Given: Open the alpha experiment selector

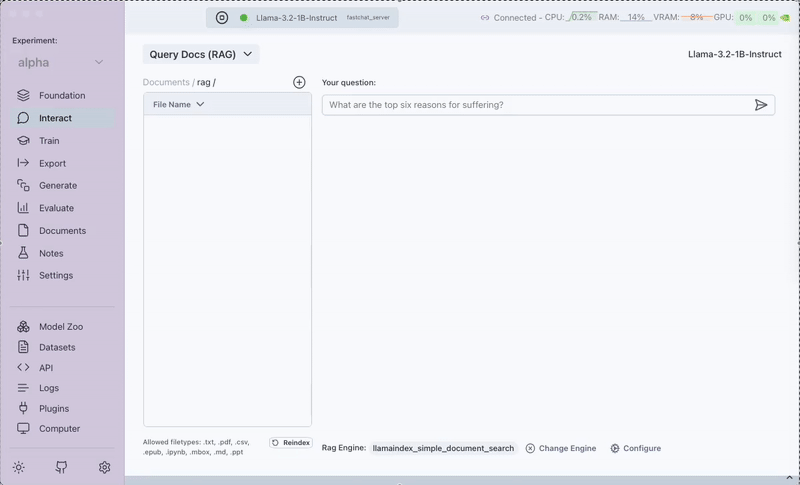Looking at the screenshot, I should tap(60, 63).
